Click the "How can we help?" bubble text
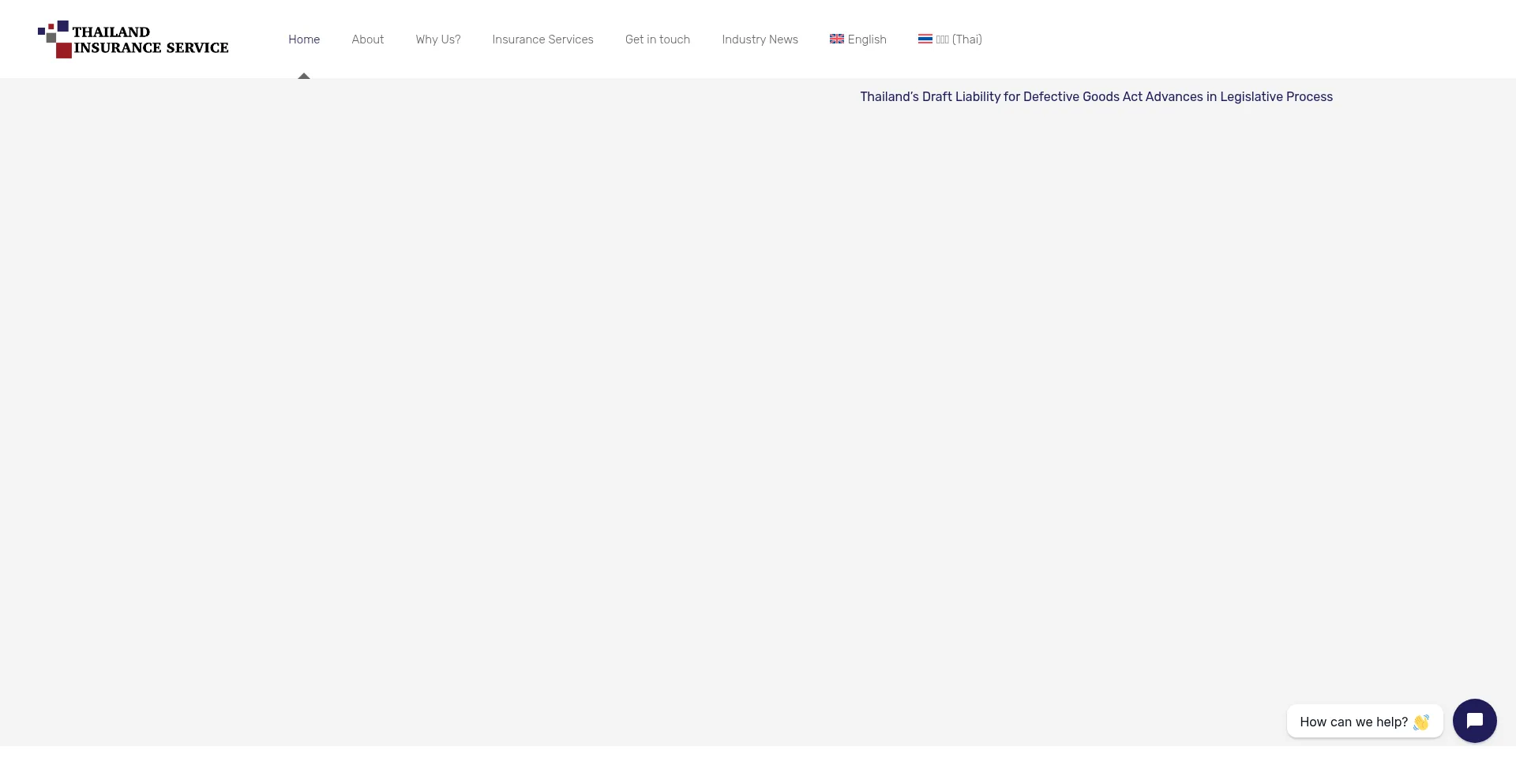 [1353, 722]
